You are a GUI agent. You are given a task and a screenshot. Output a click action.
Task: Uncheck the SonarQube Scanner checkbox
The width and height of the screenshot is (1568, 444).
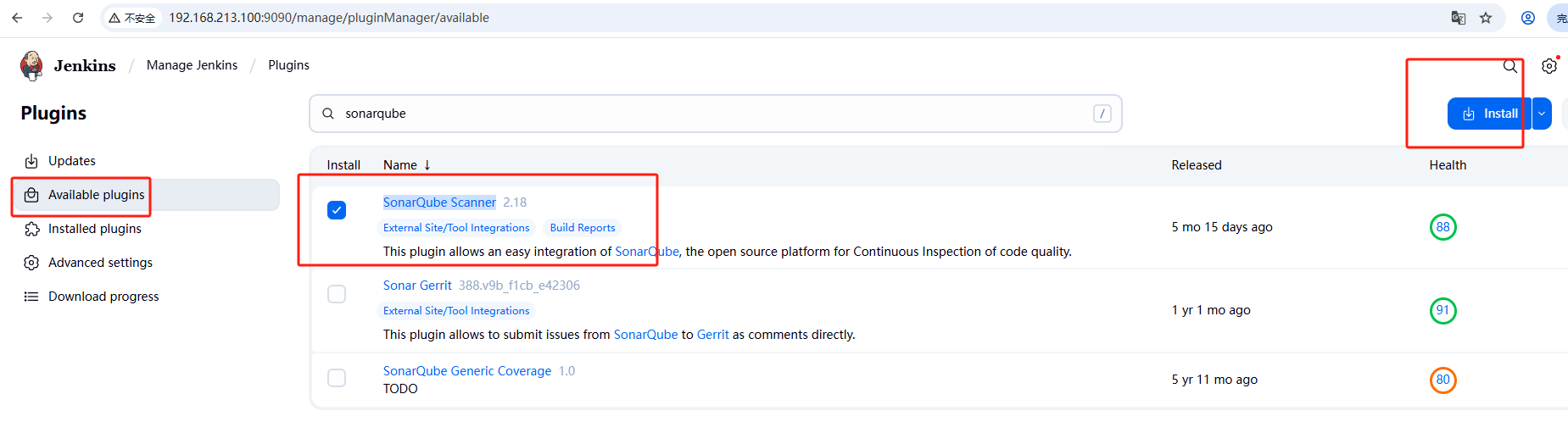click(x=337, y=210)
